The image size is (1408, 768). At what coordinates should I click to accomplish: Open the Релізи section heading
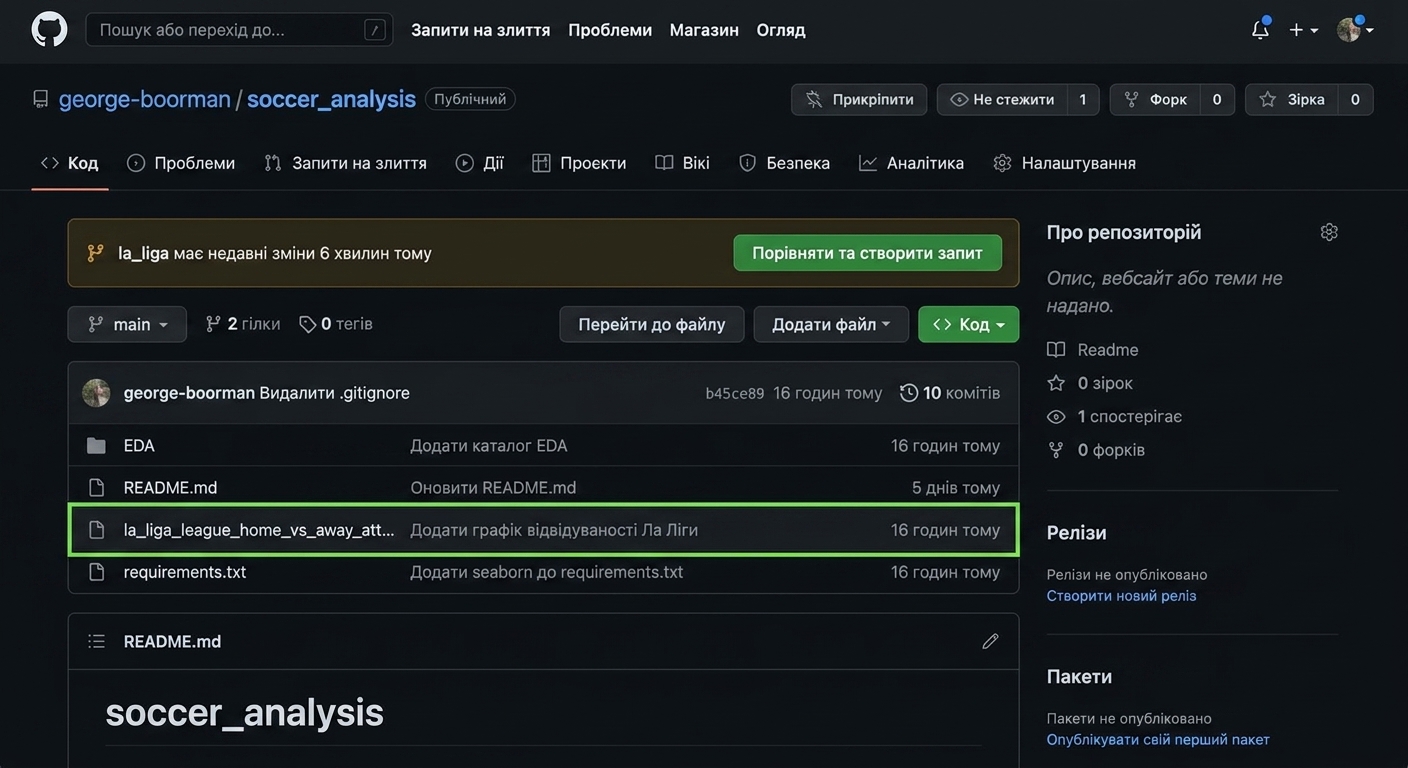tap(1077, 533)
